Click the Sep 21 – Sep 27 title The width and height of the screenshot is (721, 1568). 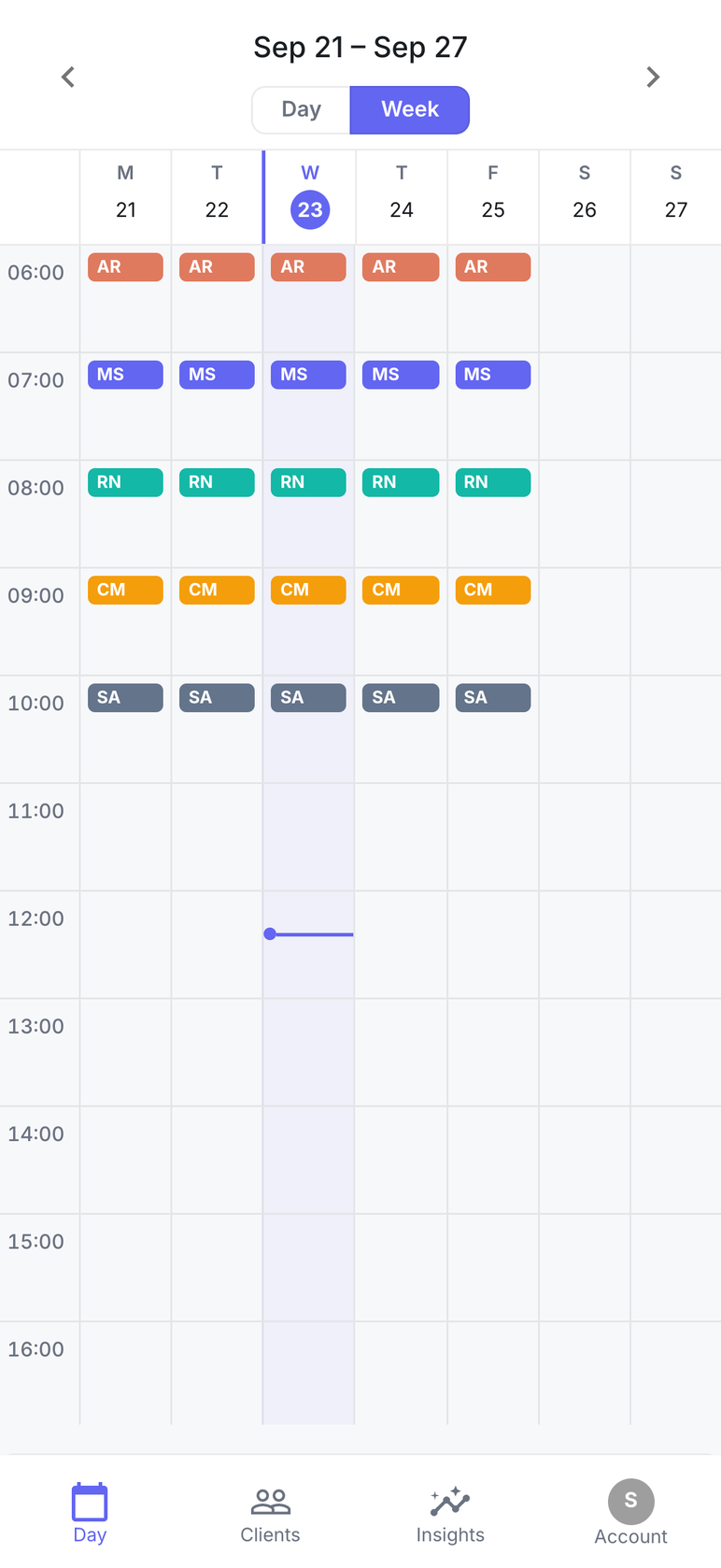tap(360, 47)
